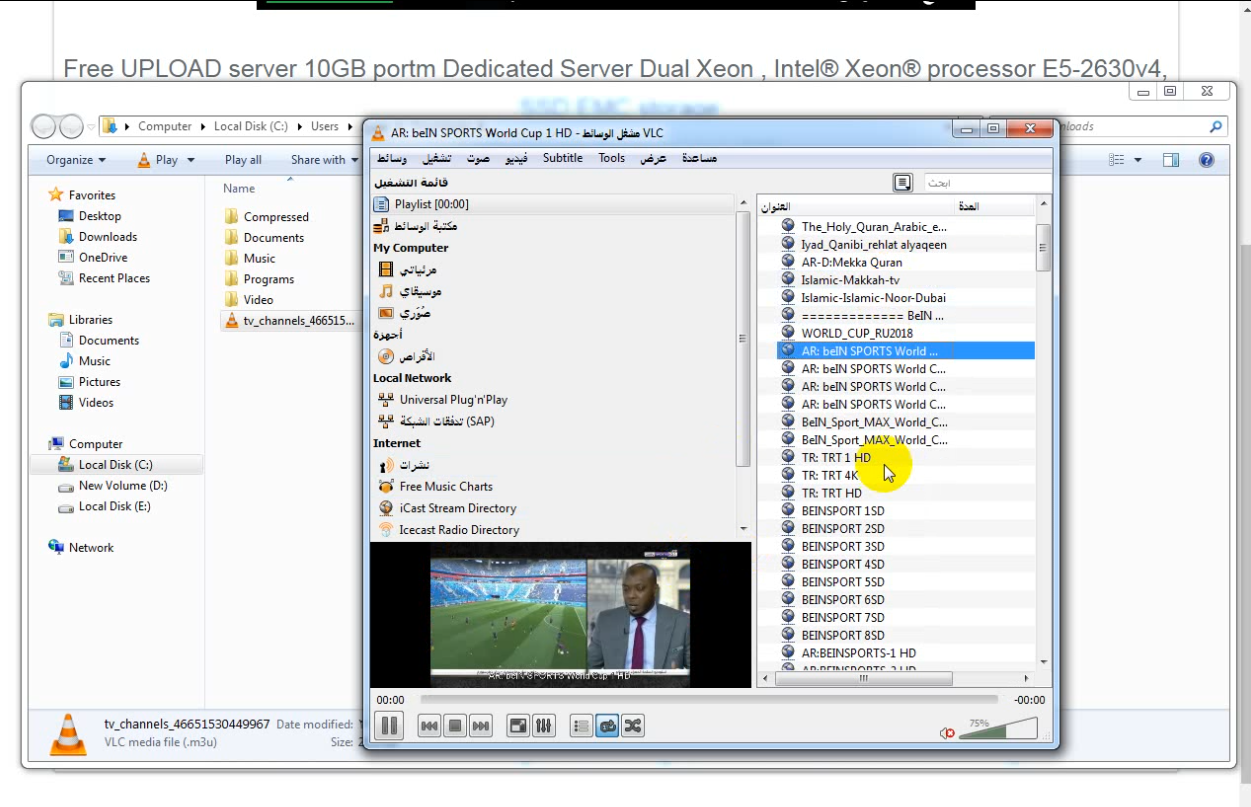Click the المدة (Duration) column header
This screenshot has width=1251, height=807.
pos(994,207)
